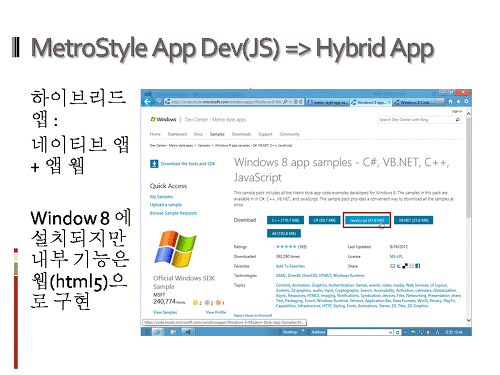Click Report Abuse to Microsoft link
The width and height of the screenshot is (500, 375).
[253, 315]
